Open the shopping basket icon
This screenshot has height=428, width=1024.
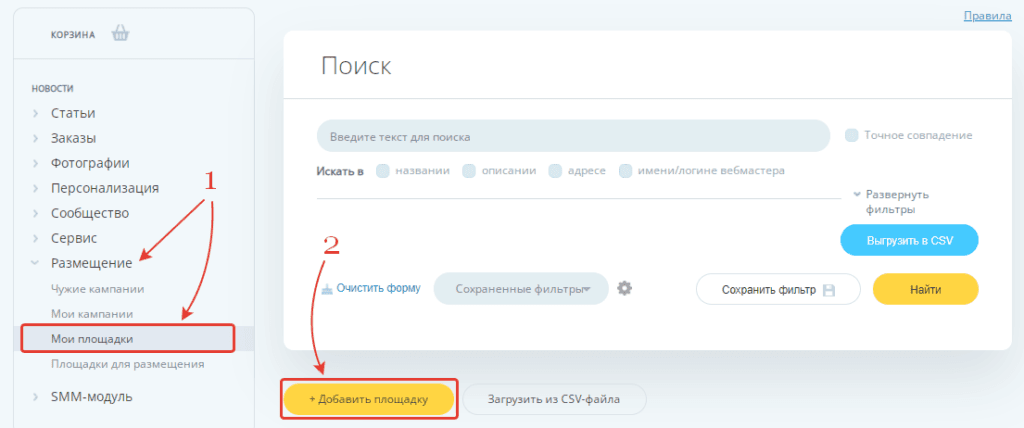click(x=120, y=33)
